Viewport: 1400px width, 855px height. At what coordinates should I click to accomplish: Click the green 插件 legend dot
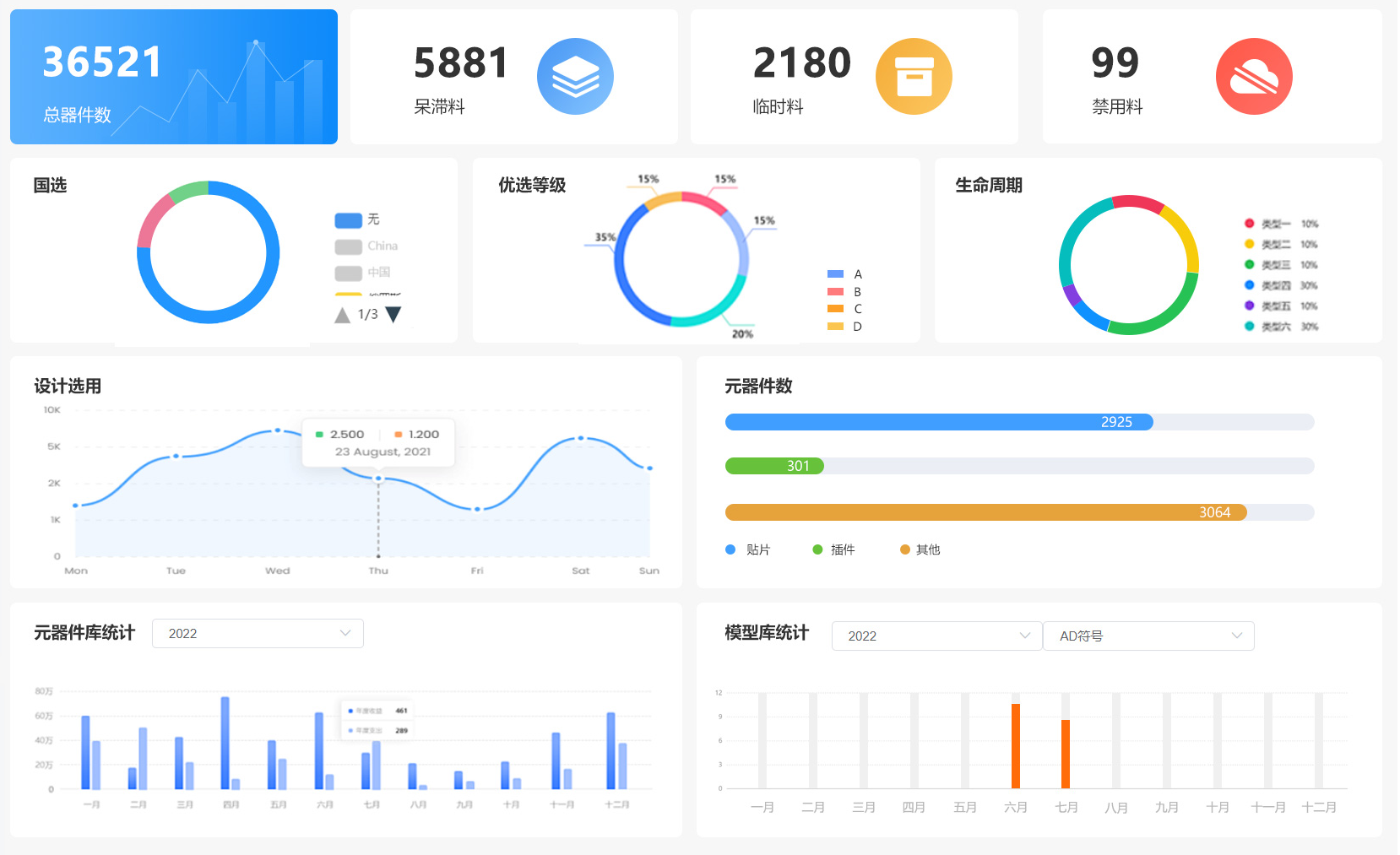(817, 549)
